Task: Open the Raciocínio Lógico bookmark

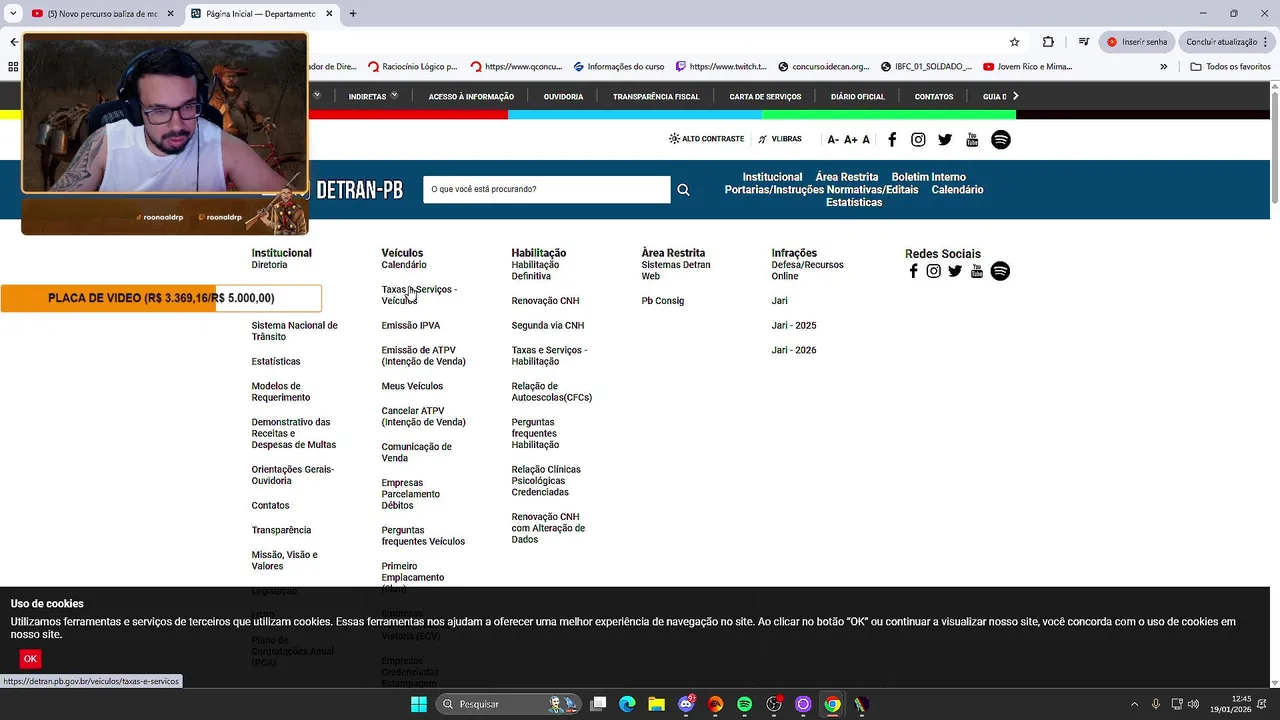Action: click(x=412, y=67)
